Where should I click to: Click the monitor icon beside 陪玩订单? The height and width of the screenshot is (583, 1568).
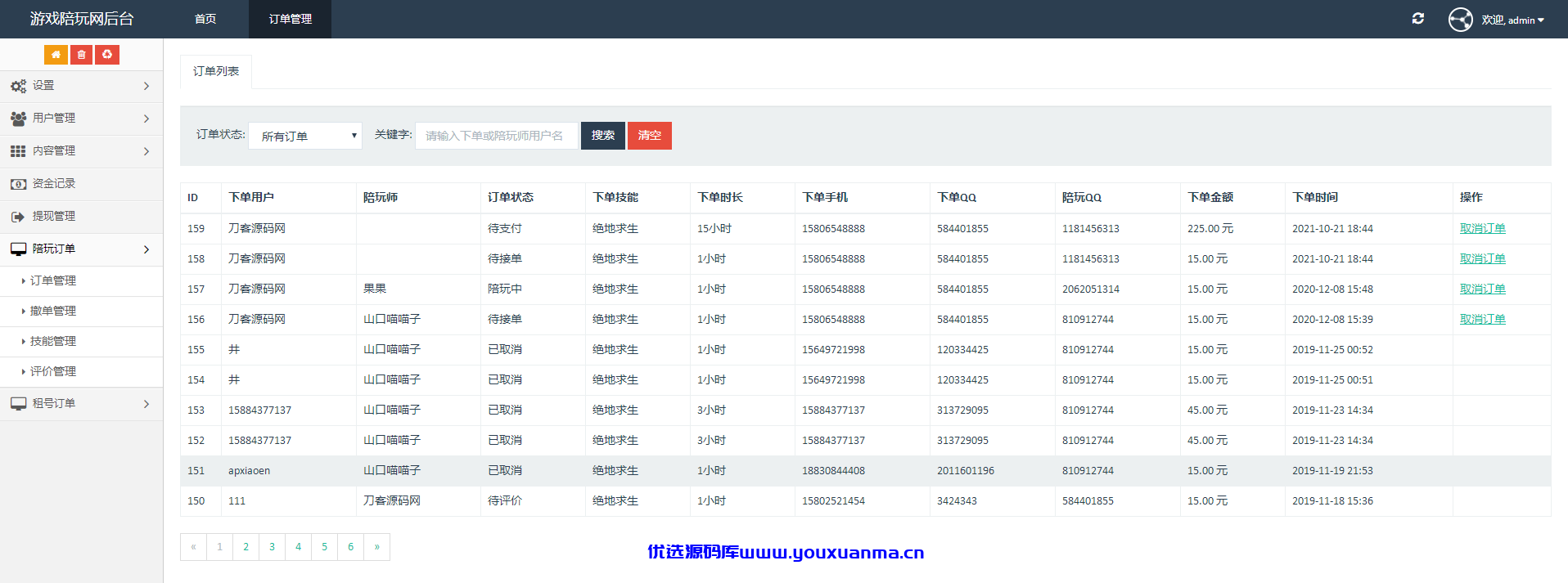(x=18, y=249)
